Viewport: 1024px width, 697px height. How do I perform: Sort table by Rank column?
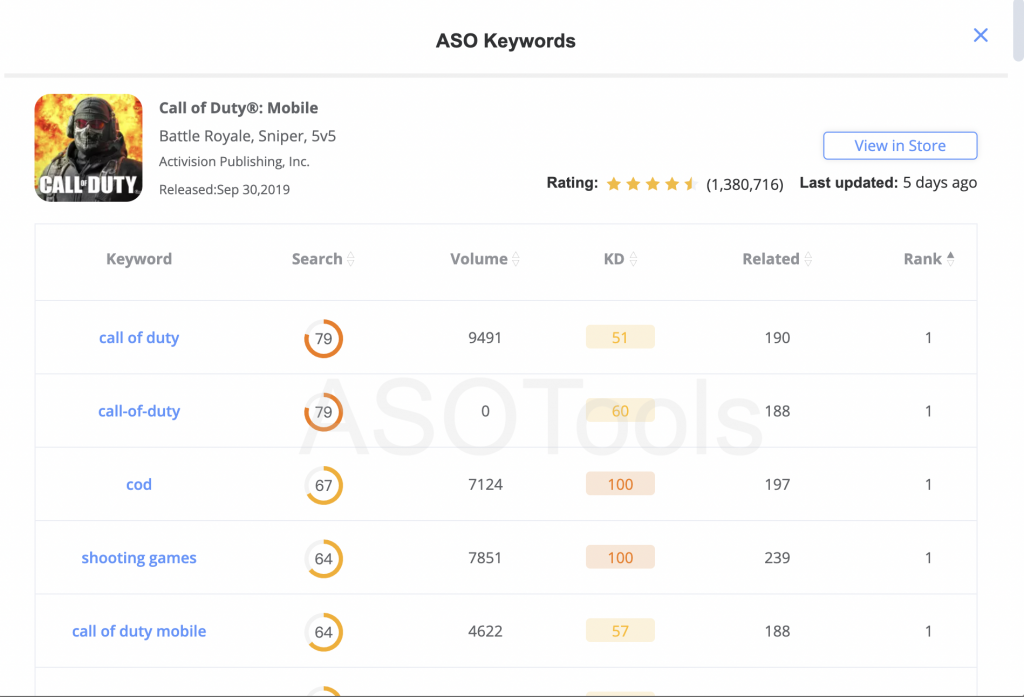click(929, 259)
